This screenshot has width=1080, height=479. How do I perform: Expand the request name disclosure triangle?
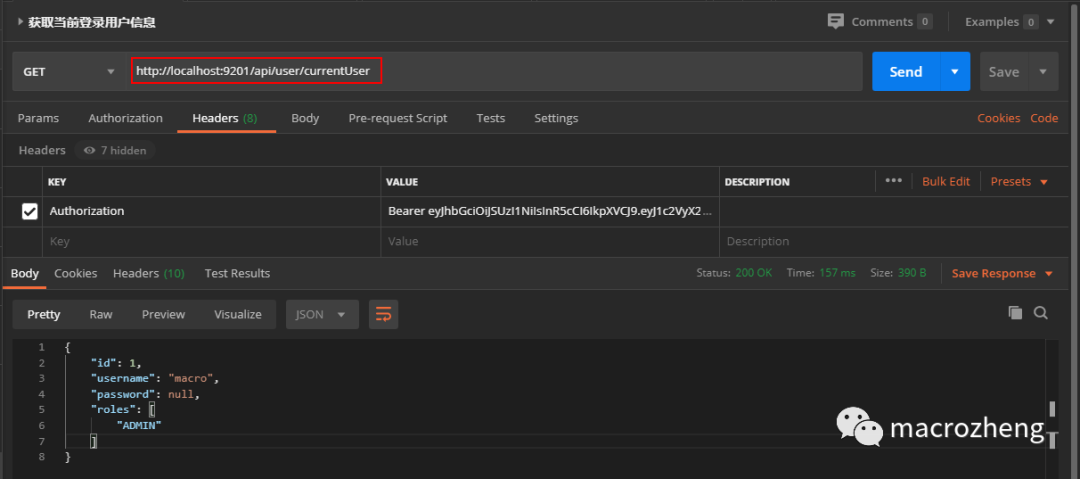[21, 22]
